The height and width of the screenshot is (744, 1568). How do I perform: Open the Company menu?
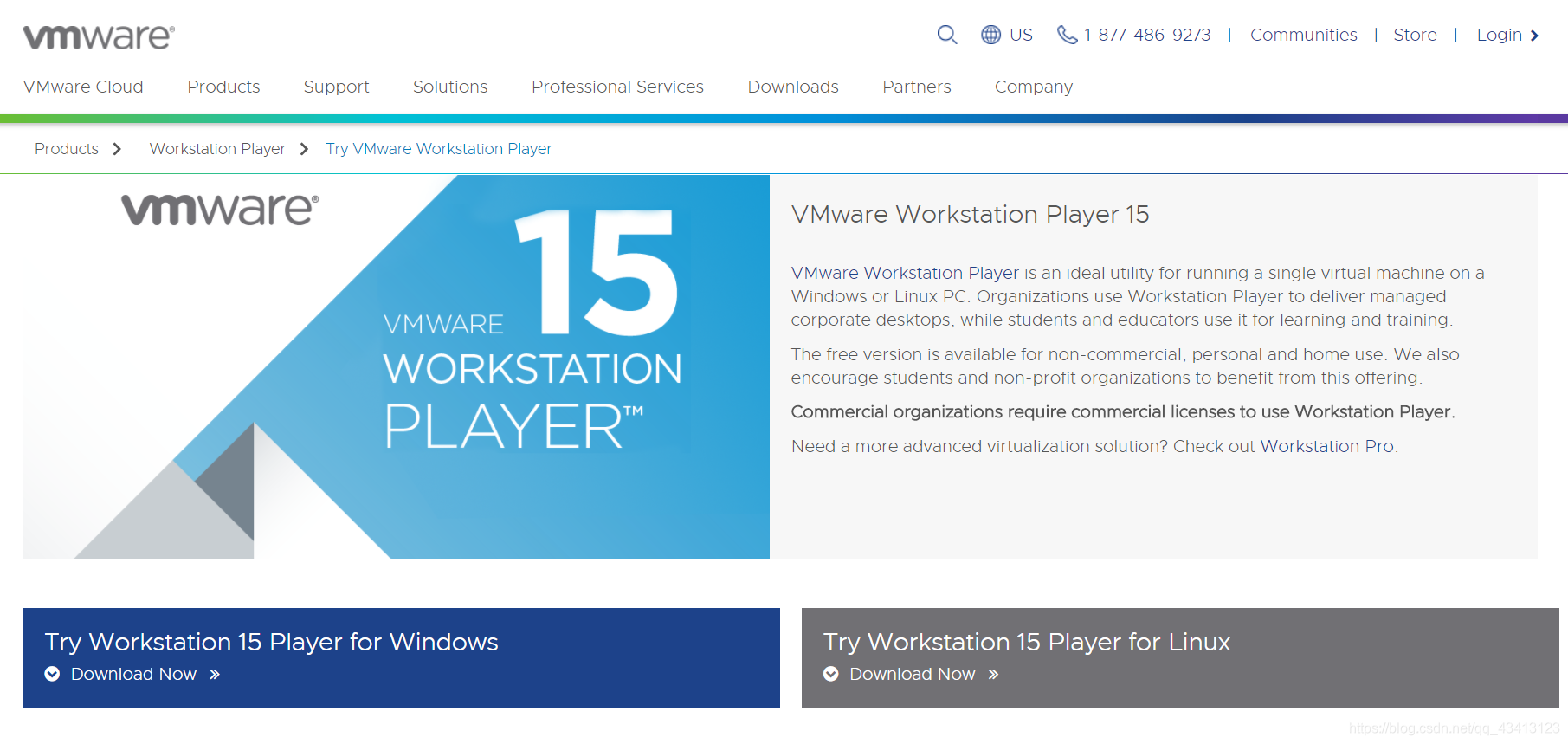click(x=1034, y=87)
